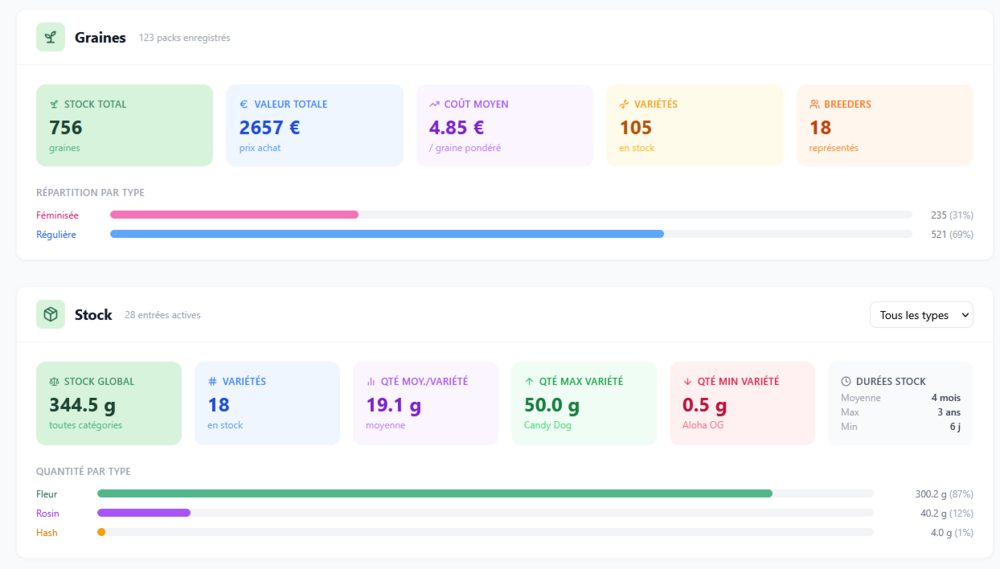Click the Stock box section icon
This screenshot has height=569, width=1000.
50,314
